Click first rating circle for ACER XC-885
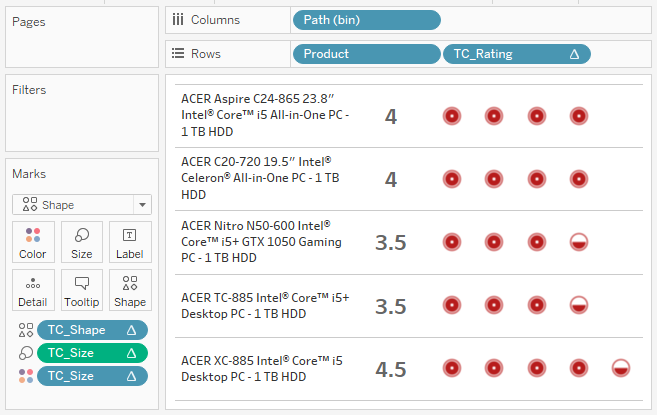This screenshot has width=657, height=415. click(x=452, y=368)
